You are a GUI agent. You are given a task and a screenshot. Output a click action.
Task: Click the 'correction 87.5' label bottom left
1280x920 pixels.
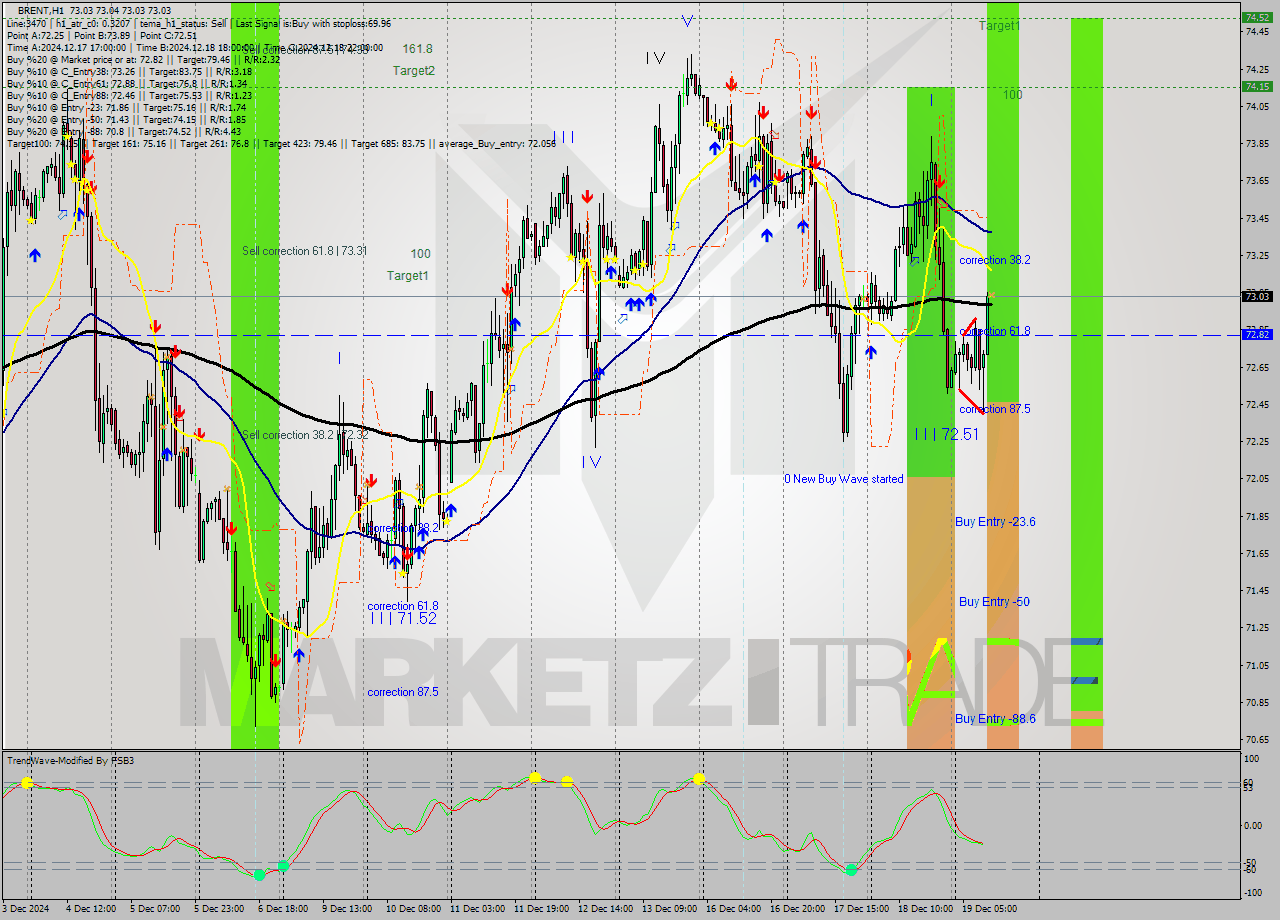coord(403,692)
